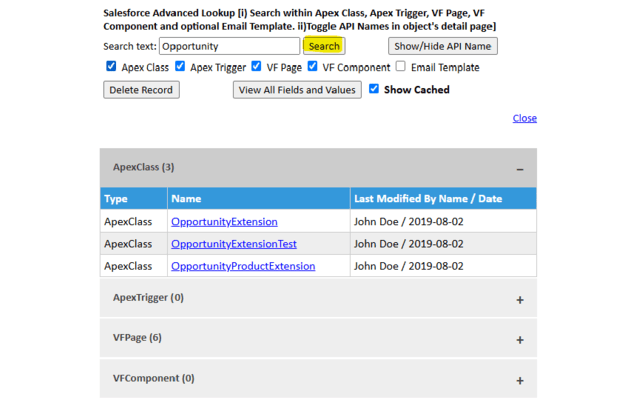Click the Delete Record button
The height and width of the screenshot is (400, 640).
coord(141,90)
